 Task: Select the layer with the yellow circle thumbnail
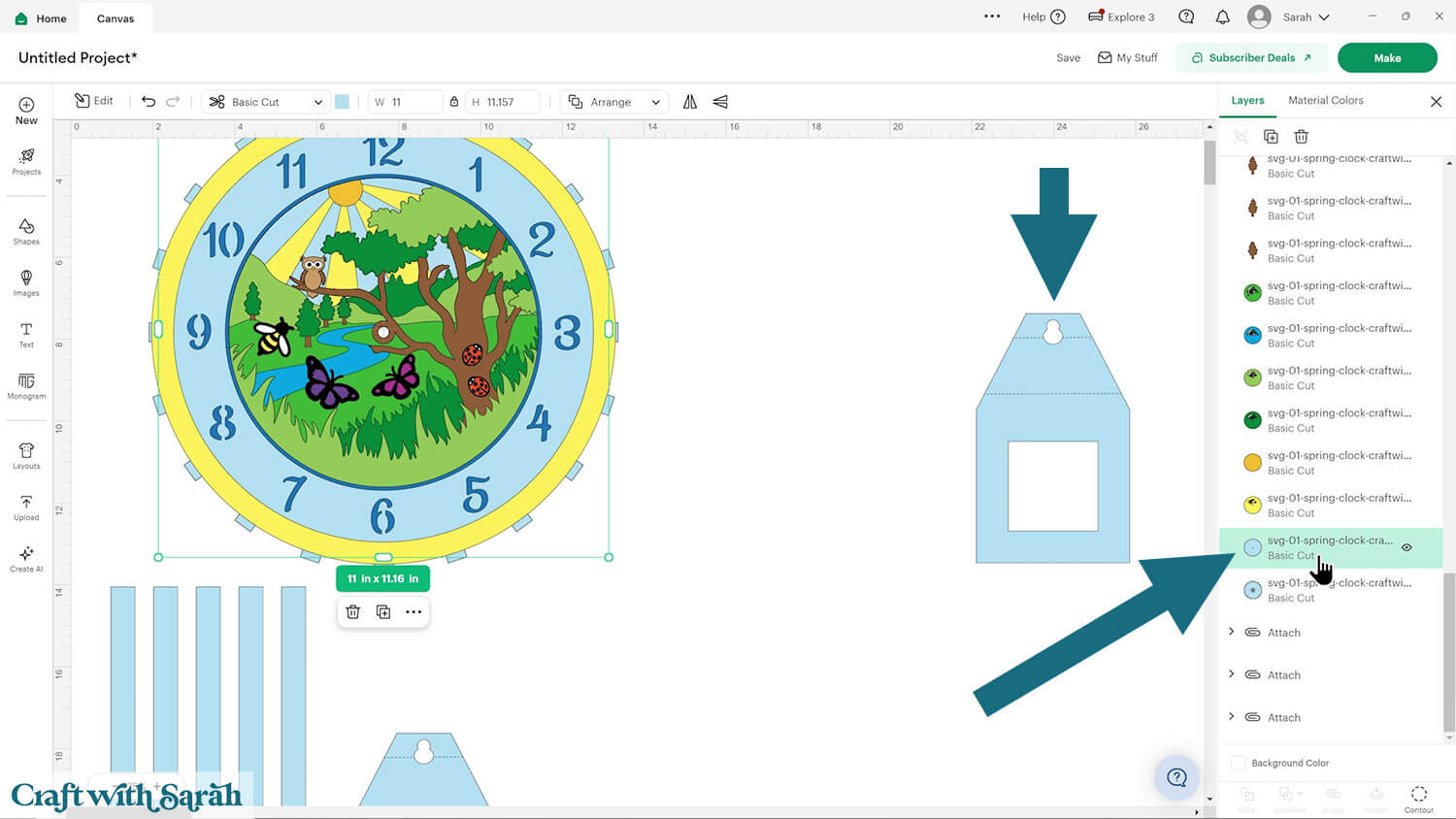[x=1331, y=506]
